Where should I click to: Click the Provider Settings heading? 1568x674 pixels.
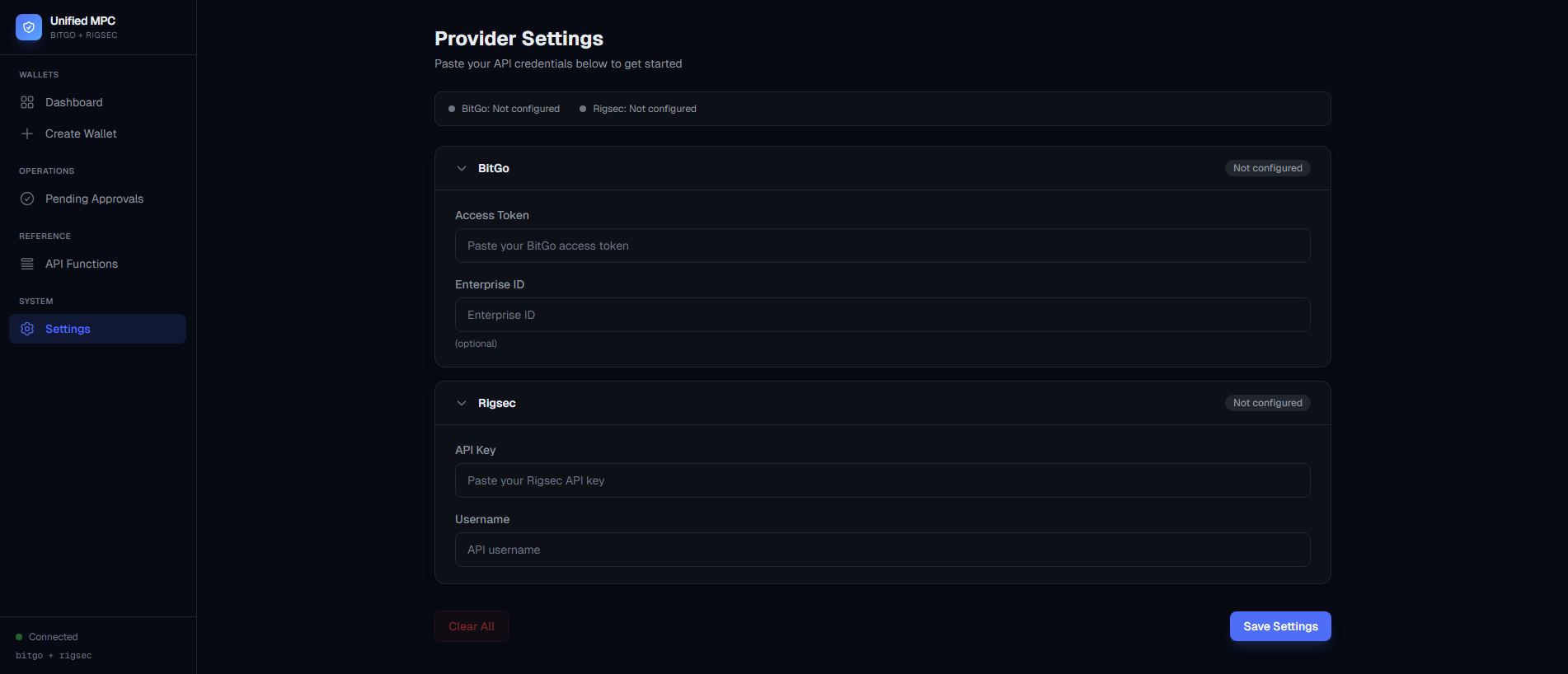519,39
